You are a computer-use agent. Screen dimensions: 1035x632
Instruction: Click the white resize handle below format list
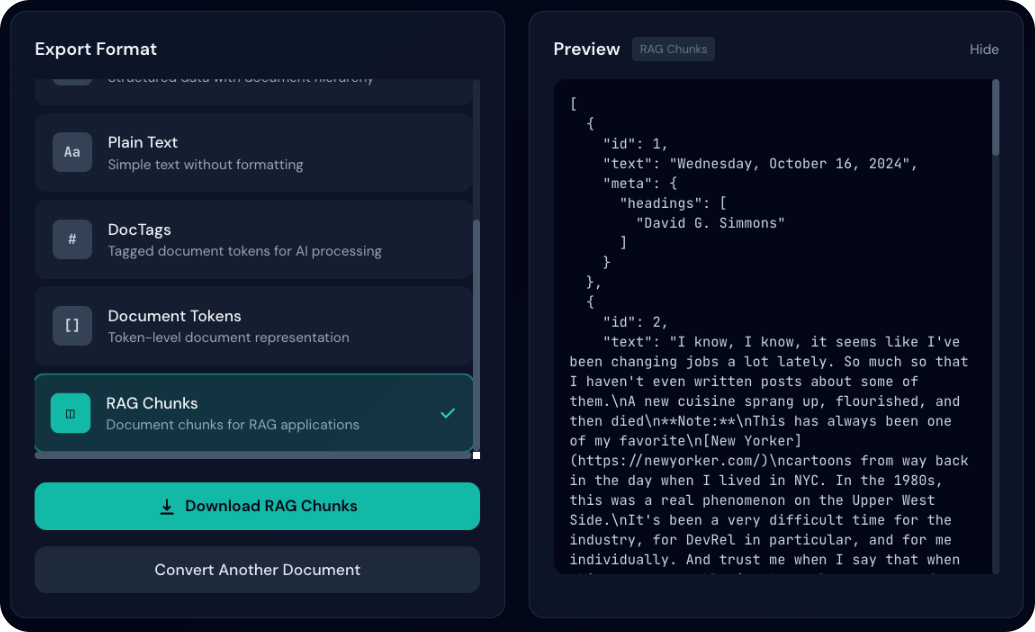coord(476,456)
